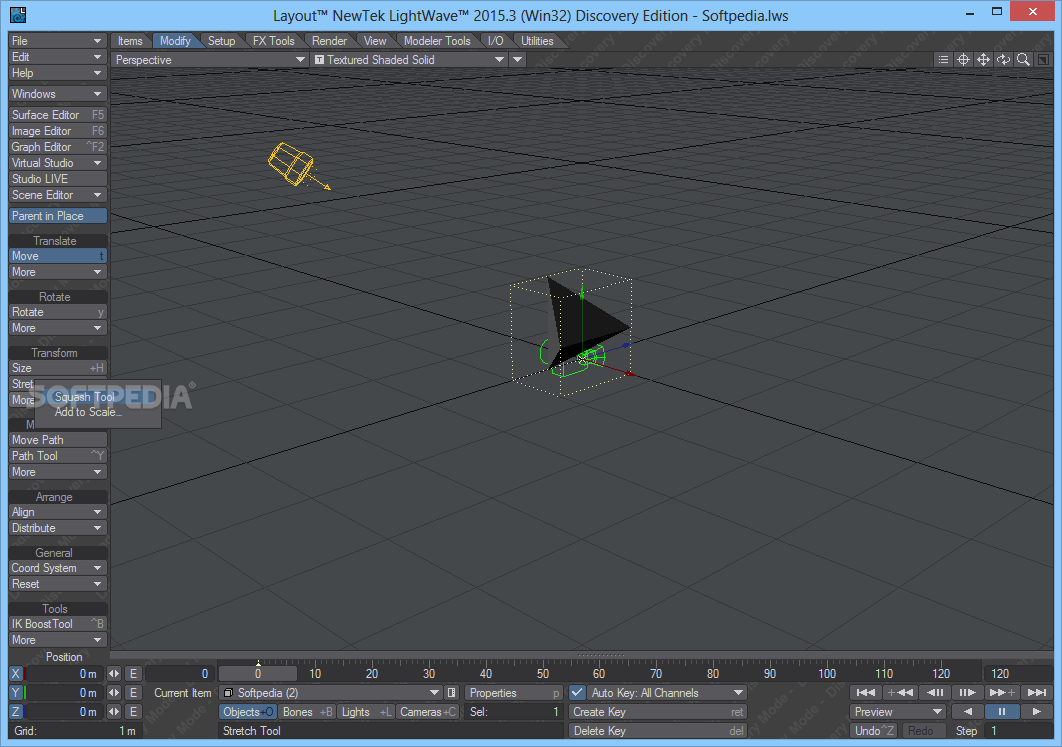Toggle Parent in Place button
This screenshot has width=1062, height=747.
point(58,216)
